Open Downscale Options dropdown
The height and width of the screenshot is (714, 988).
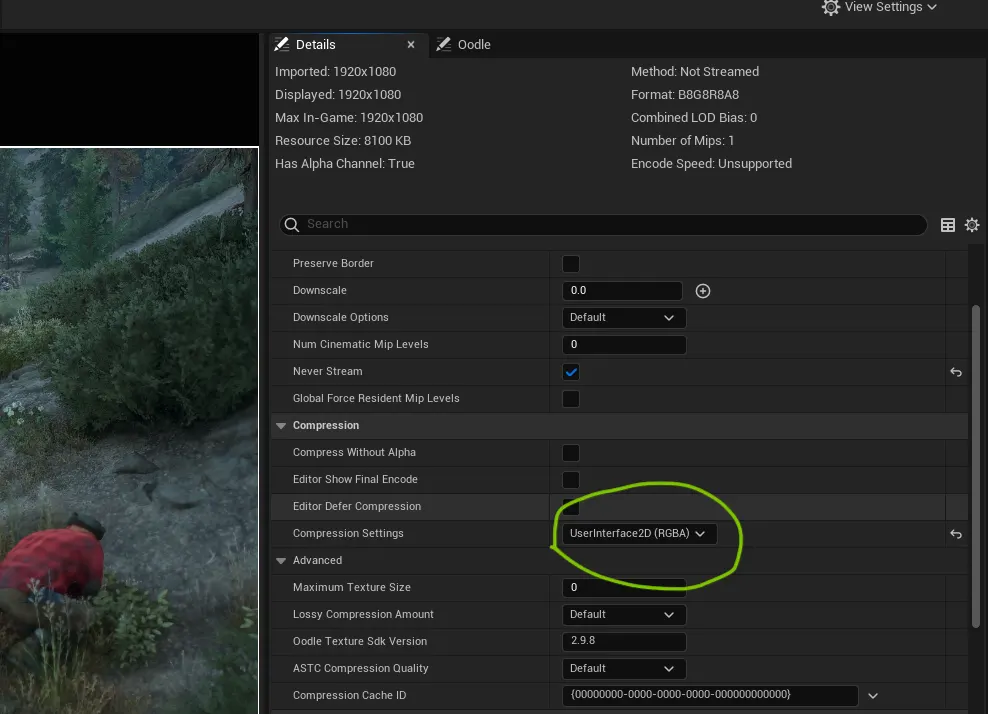pos(624,318)
